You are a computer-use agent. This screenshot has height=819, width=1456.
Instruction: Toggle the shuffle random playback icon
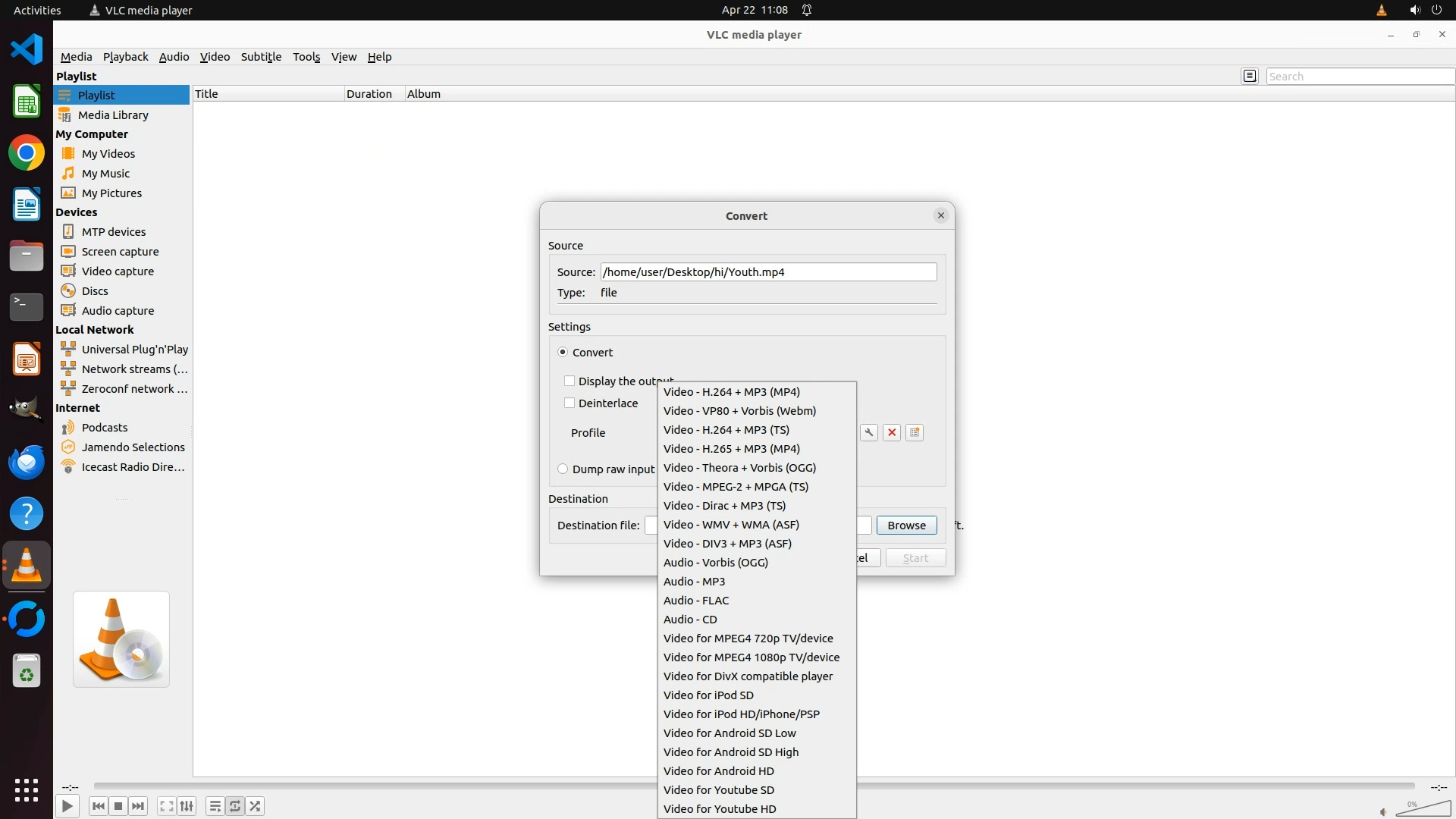(x=256, y=806)
